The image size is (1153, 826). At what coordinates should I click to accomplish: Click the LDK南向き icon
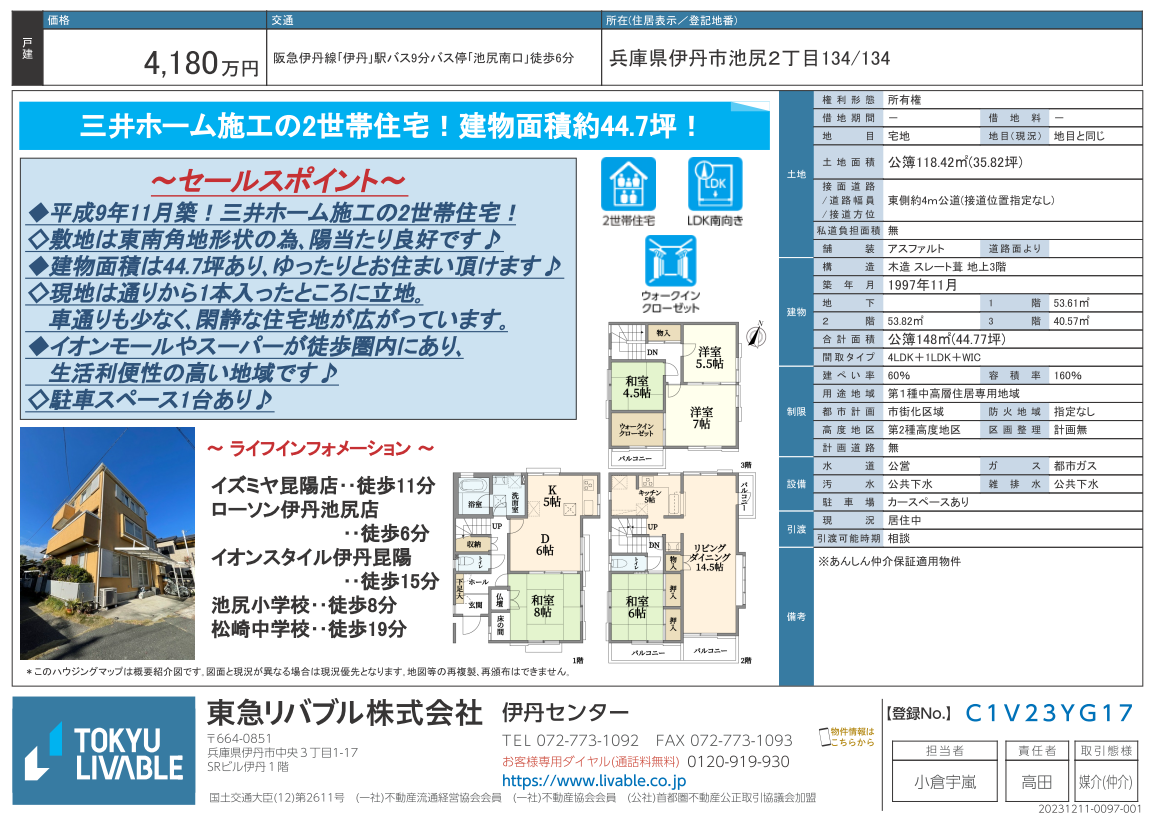tap(715, 184)
